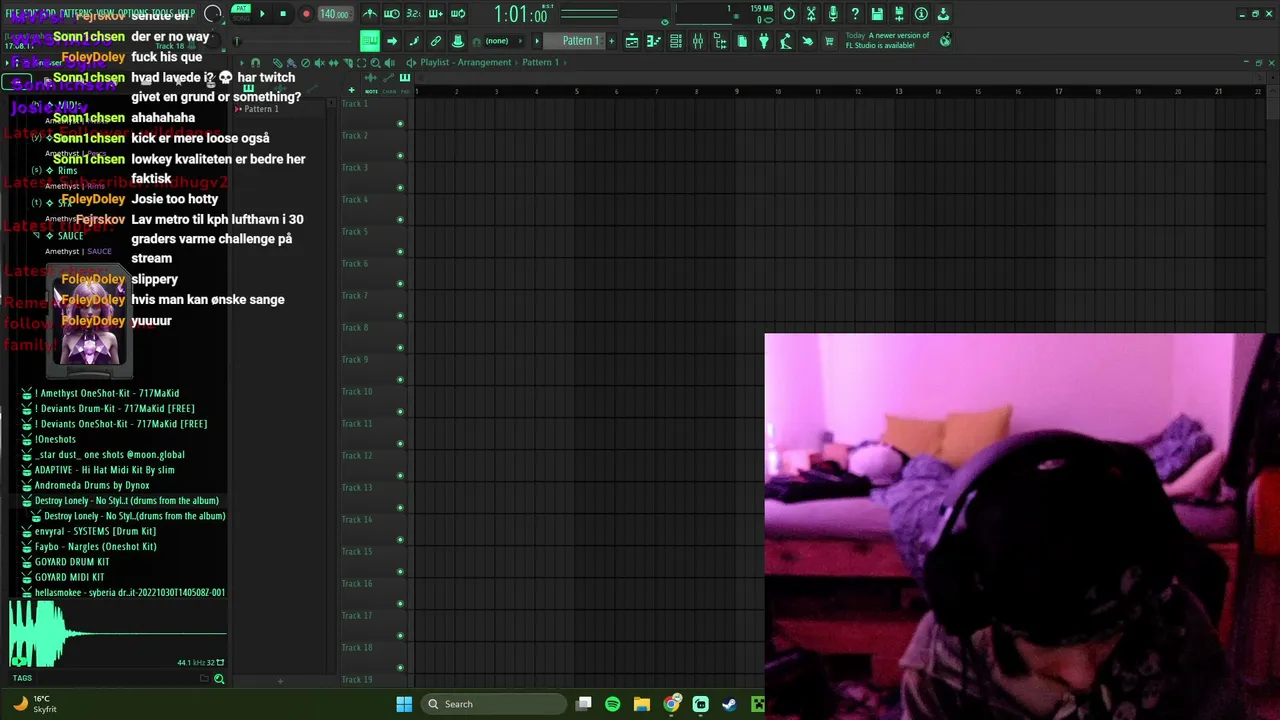This screenshot has height=720, width=1280.
Task: Select the Delete tool in Playlist
Action: point(305,63)
